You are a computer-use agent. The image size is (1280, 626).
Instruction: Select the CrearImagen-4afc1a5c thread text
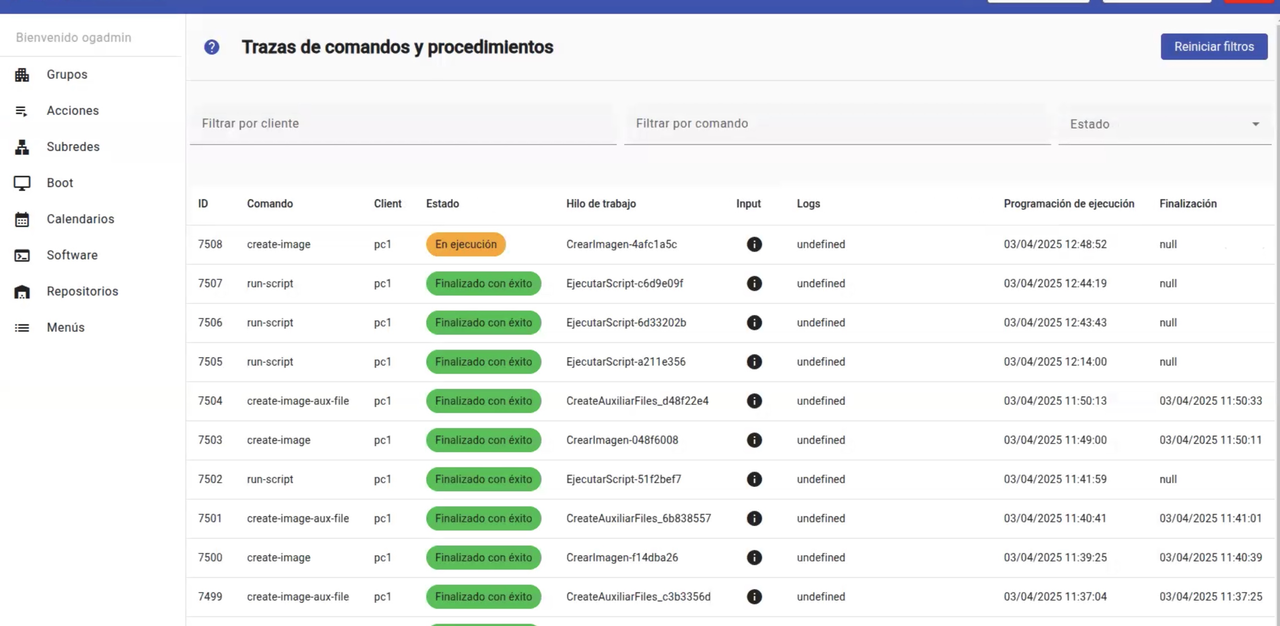pyautogui.click(x=622, y=244)
